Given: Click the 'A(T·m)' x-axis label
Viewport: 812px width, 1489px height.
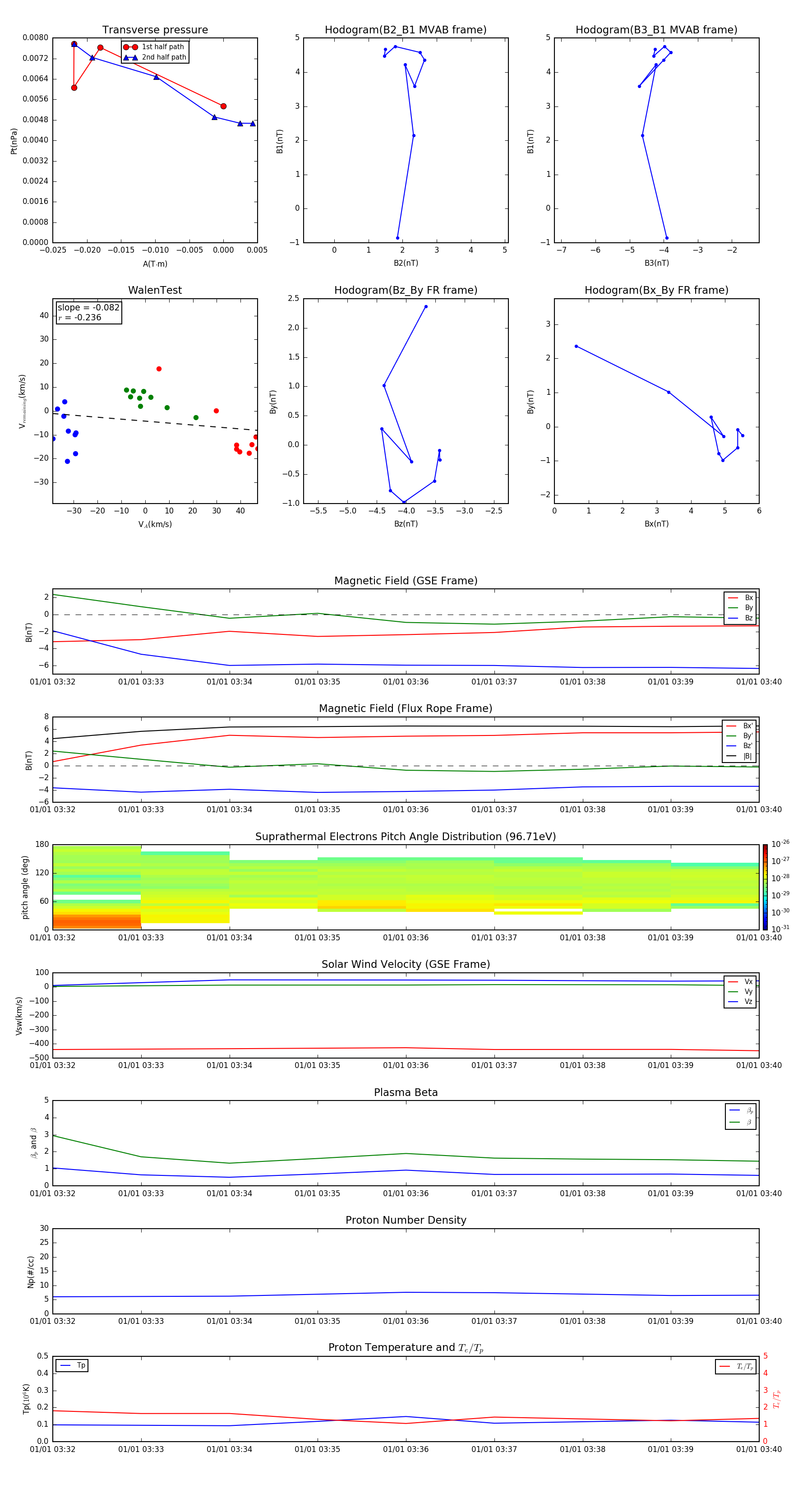Looking at the screenshot, I should click(x=155, y=264).
